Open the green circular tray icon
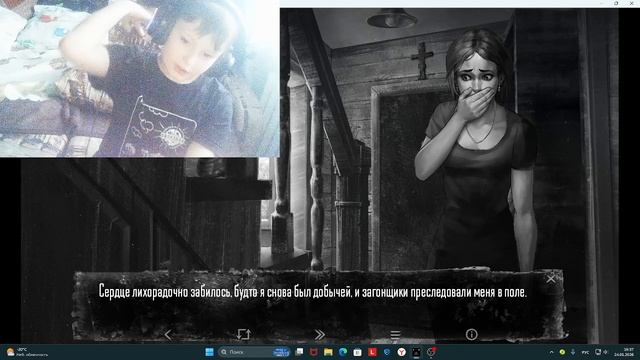 pos(562,352)
